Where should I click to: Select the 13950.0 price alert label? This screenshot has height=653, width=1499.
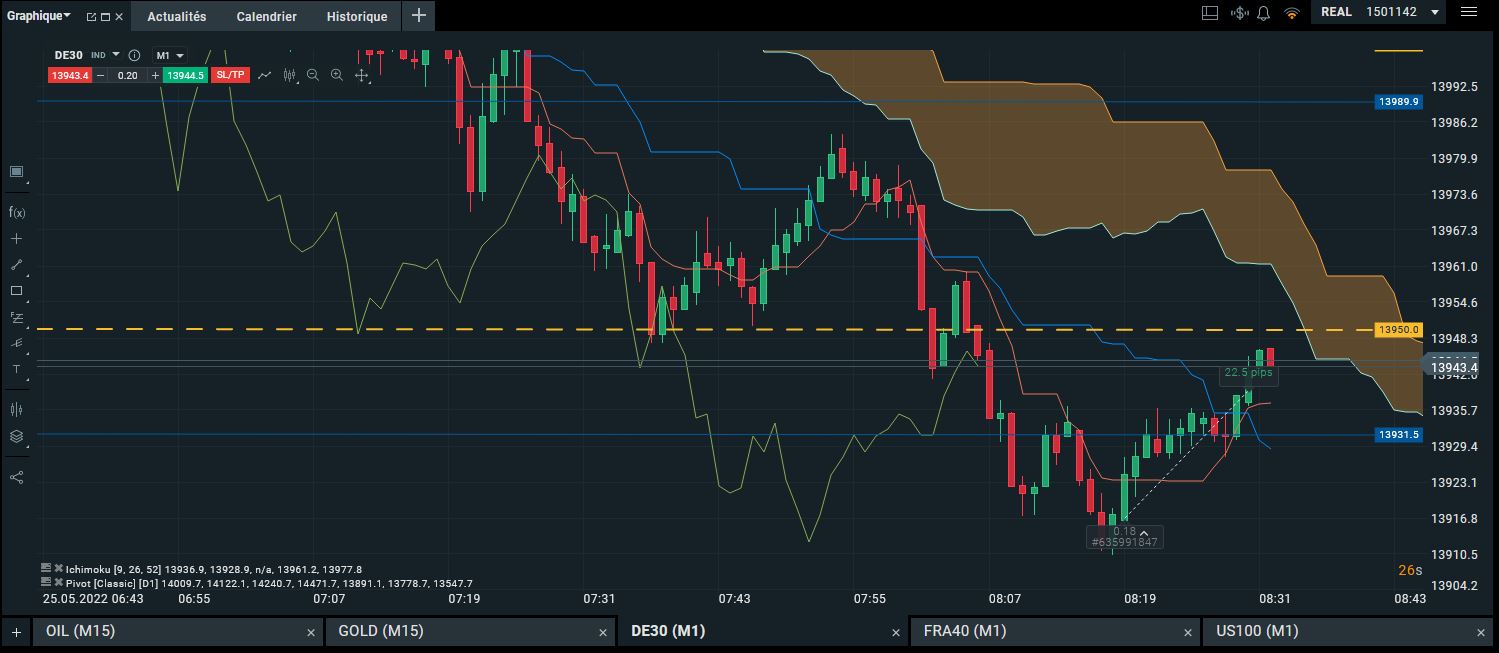[1398, 329]
